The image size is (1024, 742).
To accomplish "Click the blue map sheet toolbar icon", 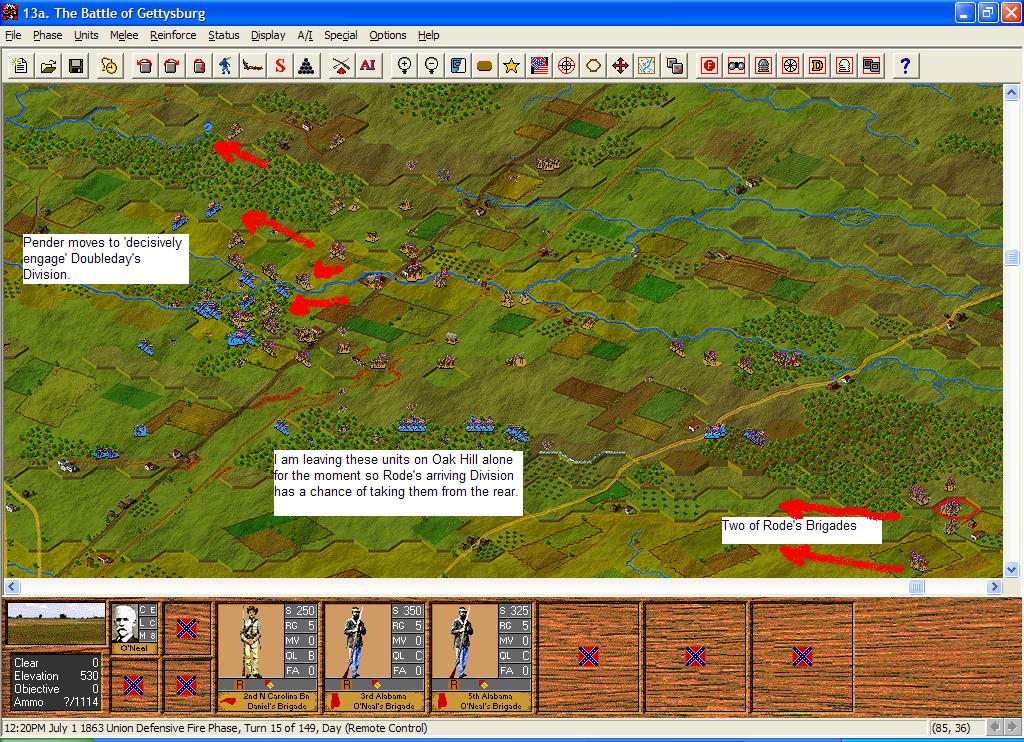I will pos(458,65).
